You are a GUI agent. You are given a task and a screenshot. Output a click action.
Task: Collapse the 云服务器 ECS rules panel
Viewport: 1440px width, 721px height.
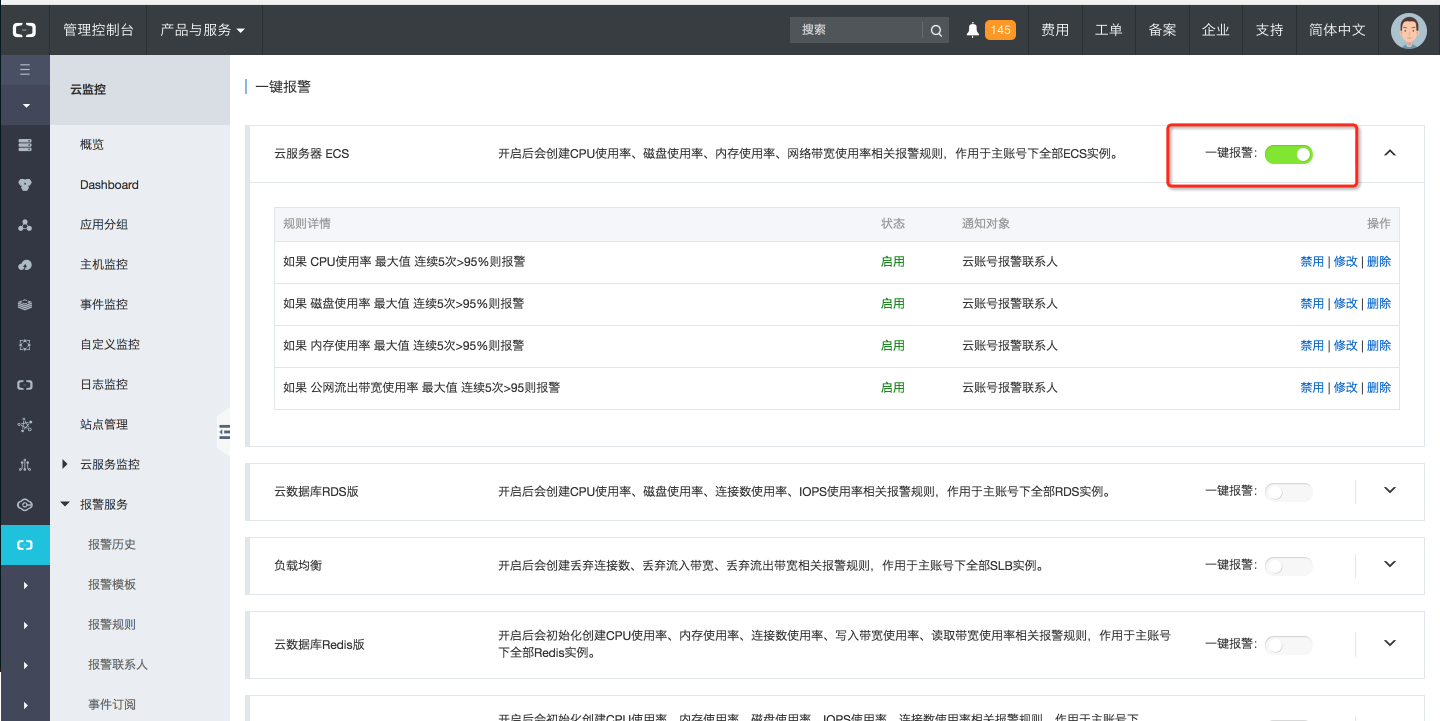pyautogui.click(x=1389, y=153)
